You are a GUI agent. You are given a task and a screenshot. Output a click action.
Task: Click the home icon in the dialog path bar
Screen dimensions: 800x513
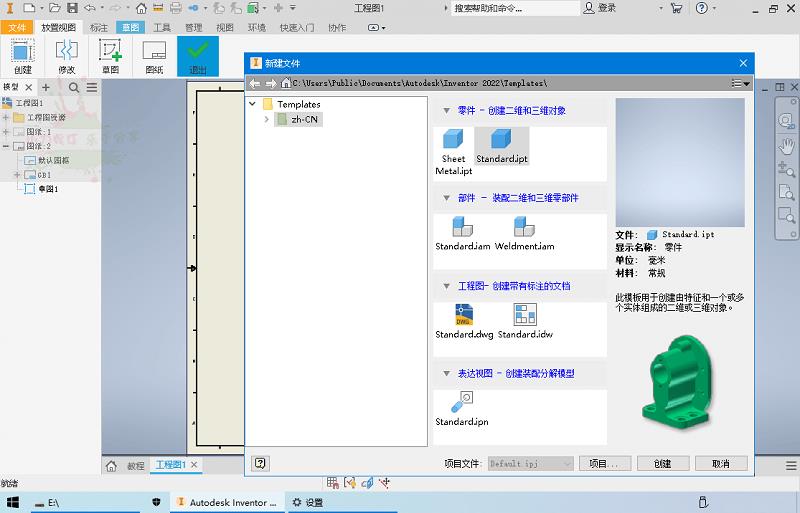286,83
